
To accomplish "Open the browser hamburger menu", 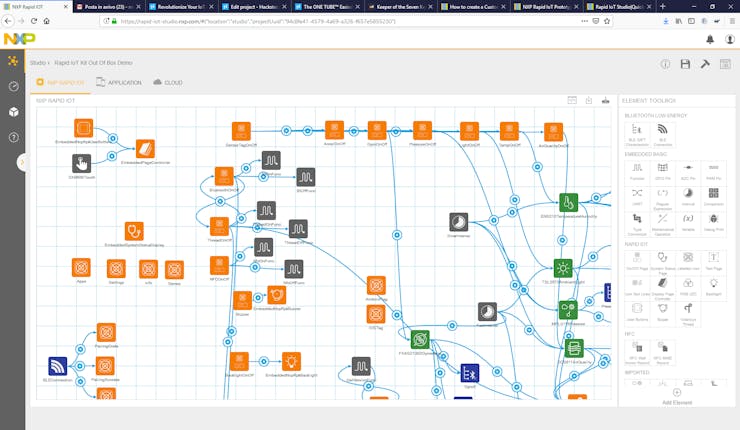I will (x=732, y=21).
